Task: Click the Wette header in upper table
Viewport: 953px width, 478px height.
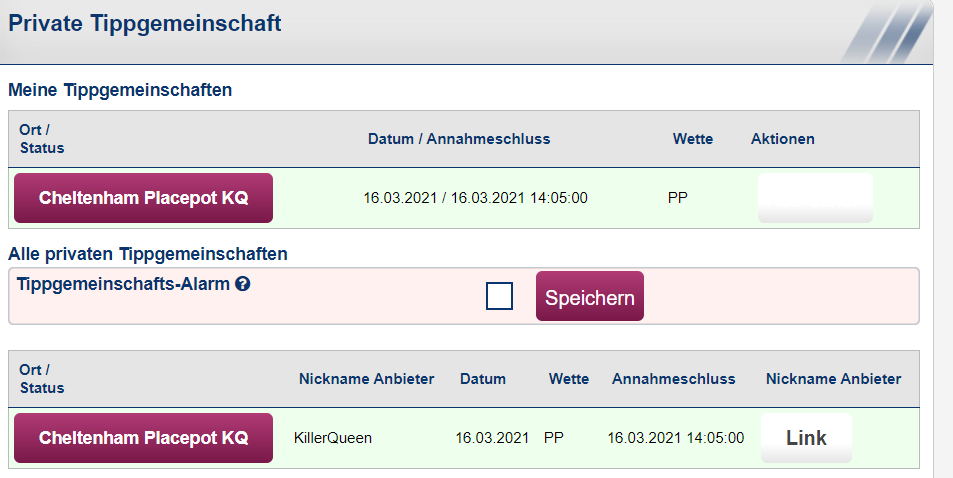Action: 692,139
